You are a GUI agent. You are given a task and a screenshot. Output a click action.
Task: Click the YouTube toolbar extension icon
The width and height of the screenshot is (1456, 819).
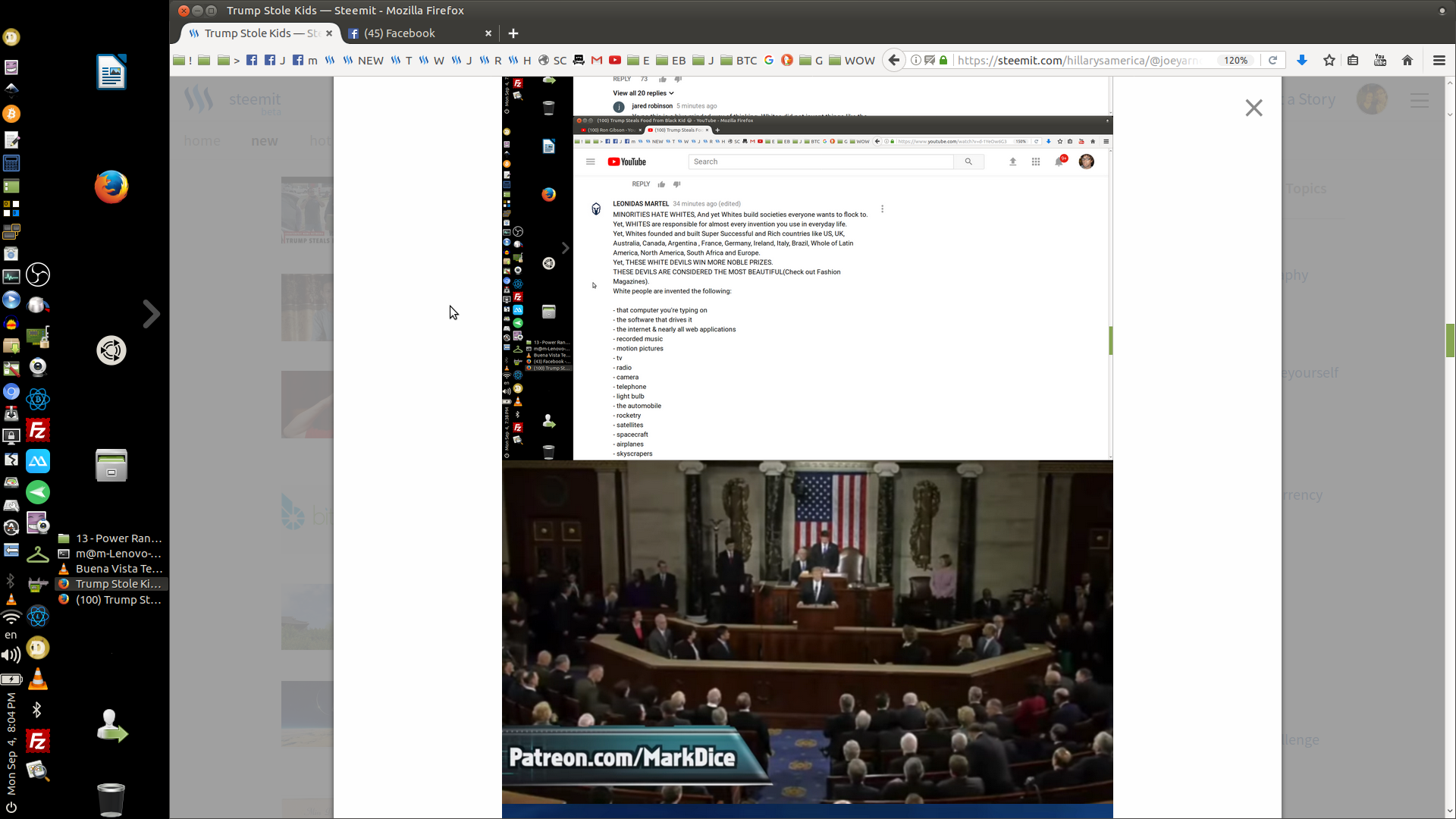pos(1380,60)
